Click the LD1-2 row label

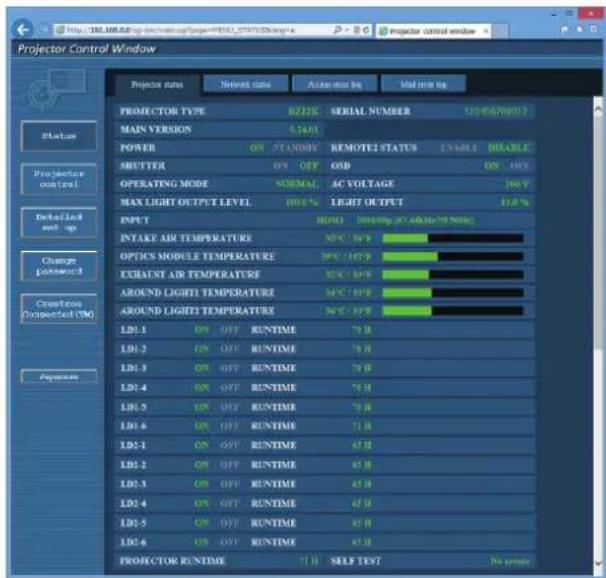point(133,349)
